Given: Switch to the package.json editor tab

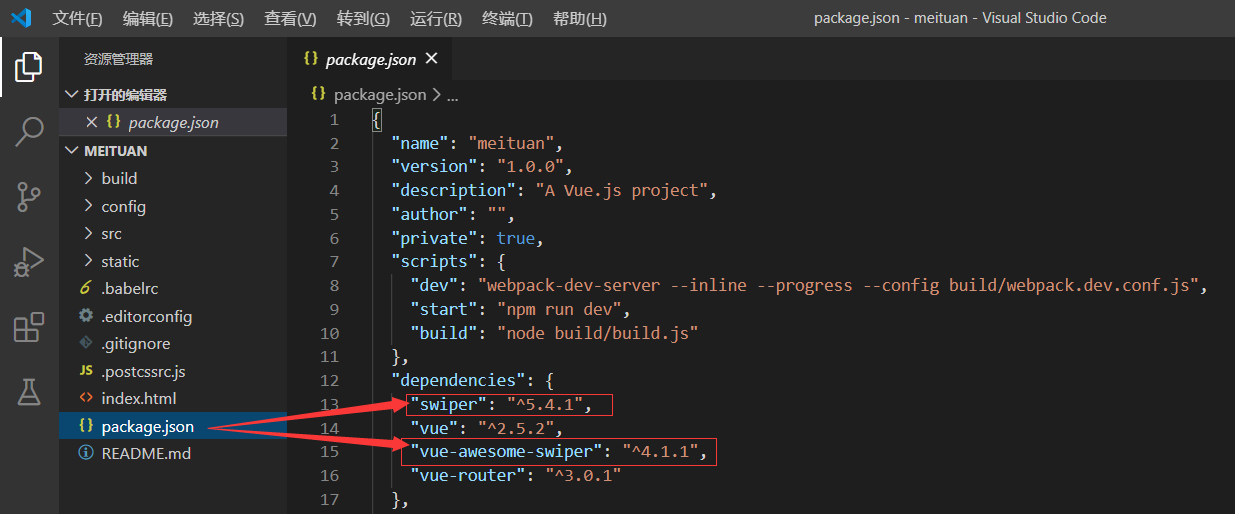Looking at the screenshot, I should tap(370, 59).
